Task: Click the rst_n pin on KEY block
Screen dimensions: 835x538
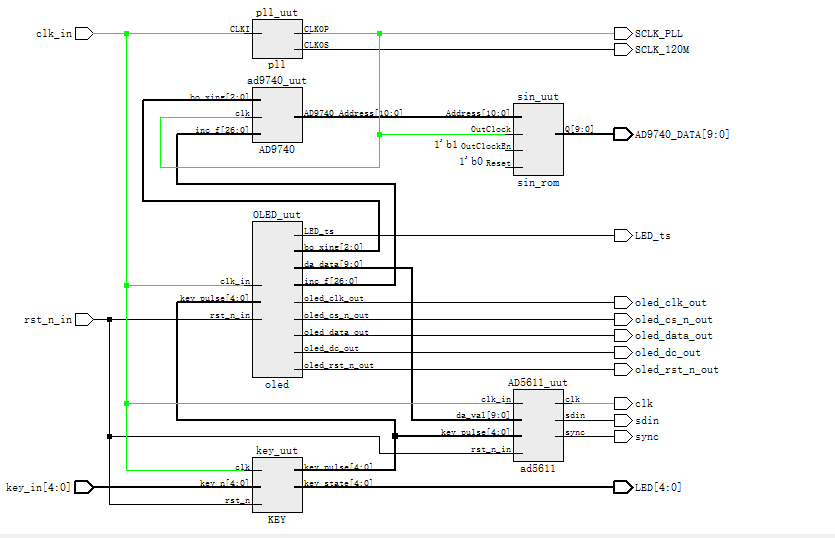Action: [x=237, y=500]
